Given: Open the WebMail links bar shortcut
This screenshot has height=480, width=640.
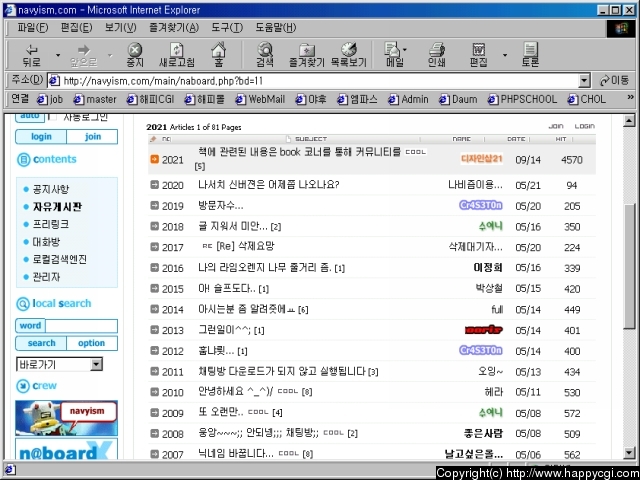Looking at the screenshot, I should (260, 99).
